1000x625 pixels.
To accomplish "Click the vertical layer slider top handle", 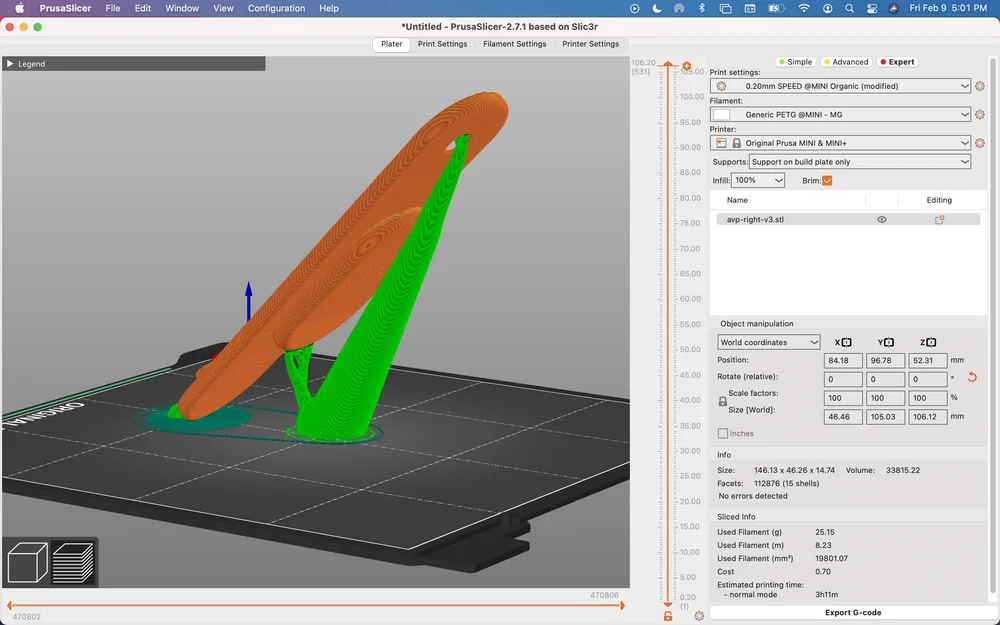I will [x=668, y=65].
